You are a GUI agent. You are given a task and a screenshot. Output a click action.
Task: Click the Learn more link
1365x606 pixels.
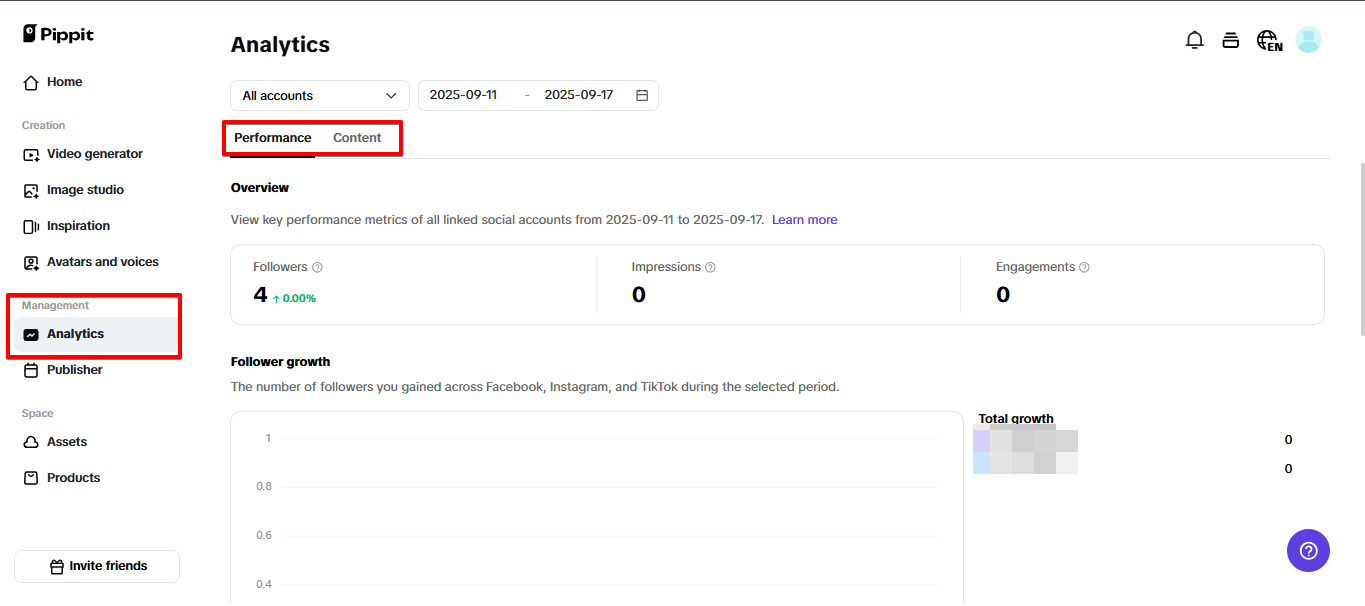(x=804, y=219)
